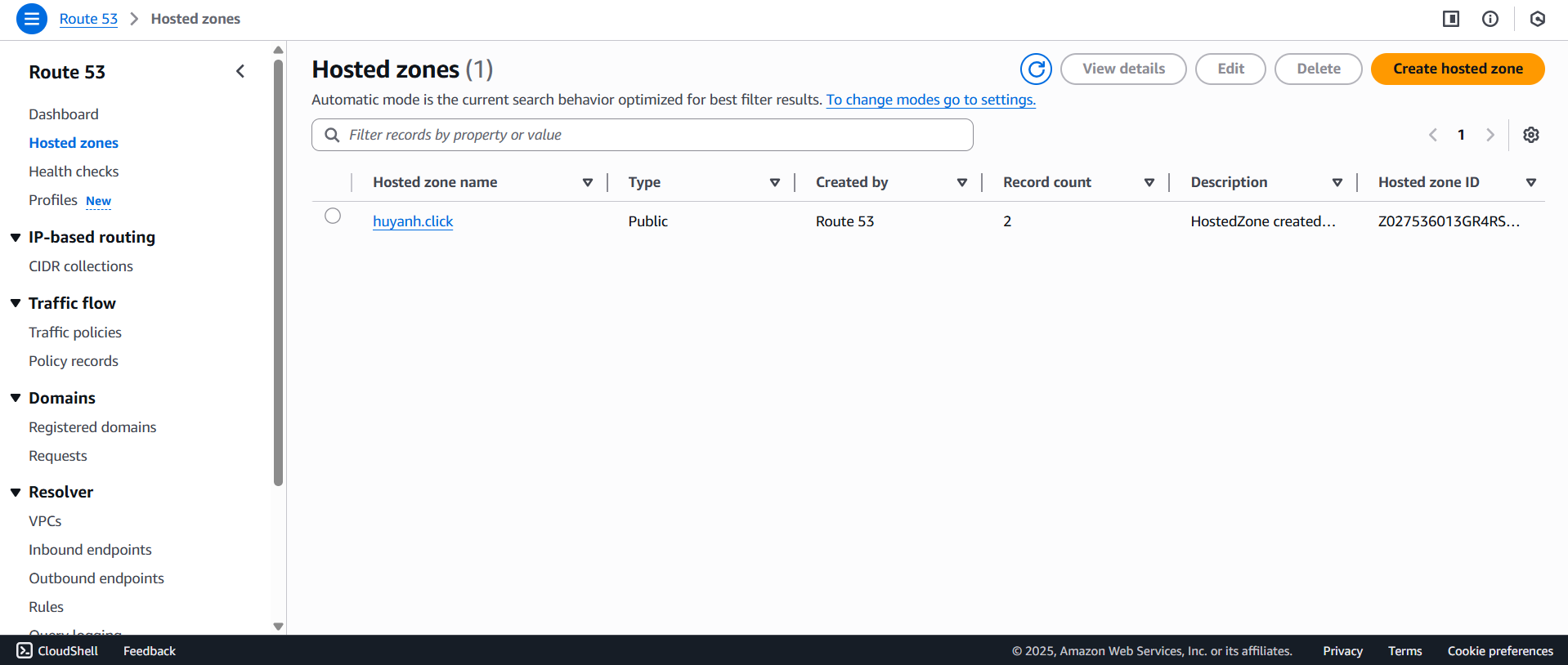Click the hexagon clock icon at top right
This screenshot has width=1568, height=665.
point(1538,19)
